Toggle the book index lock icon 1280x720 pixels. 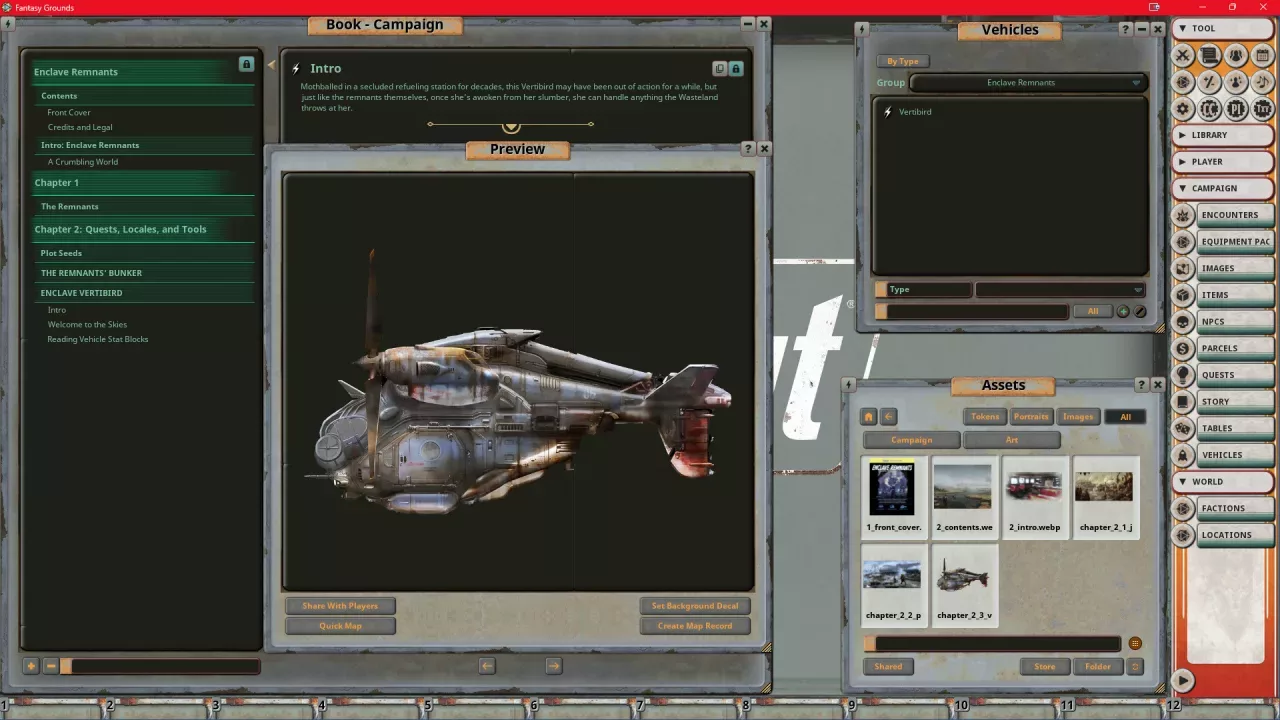pyautogui.click(x=246, y=64)
